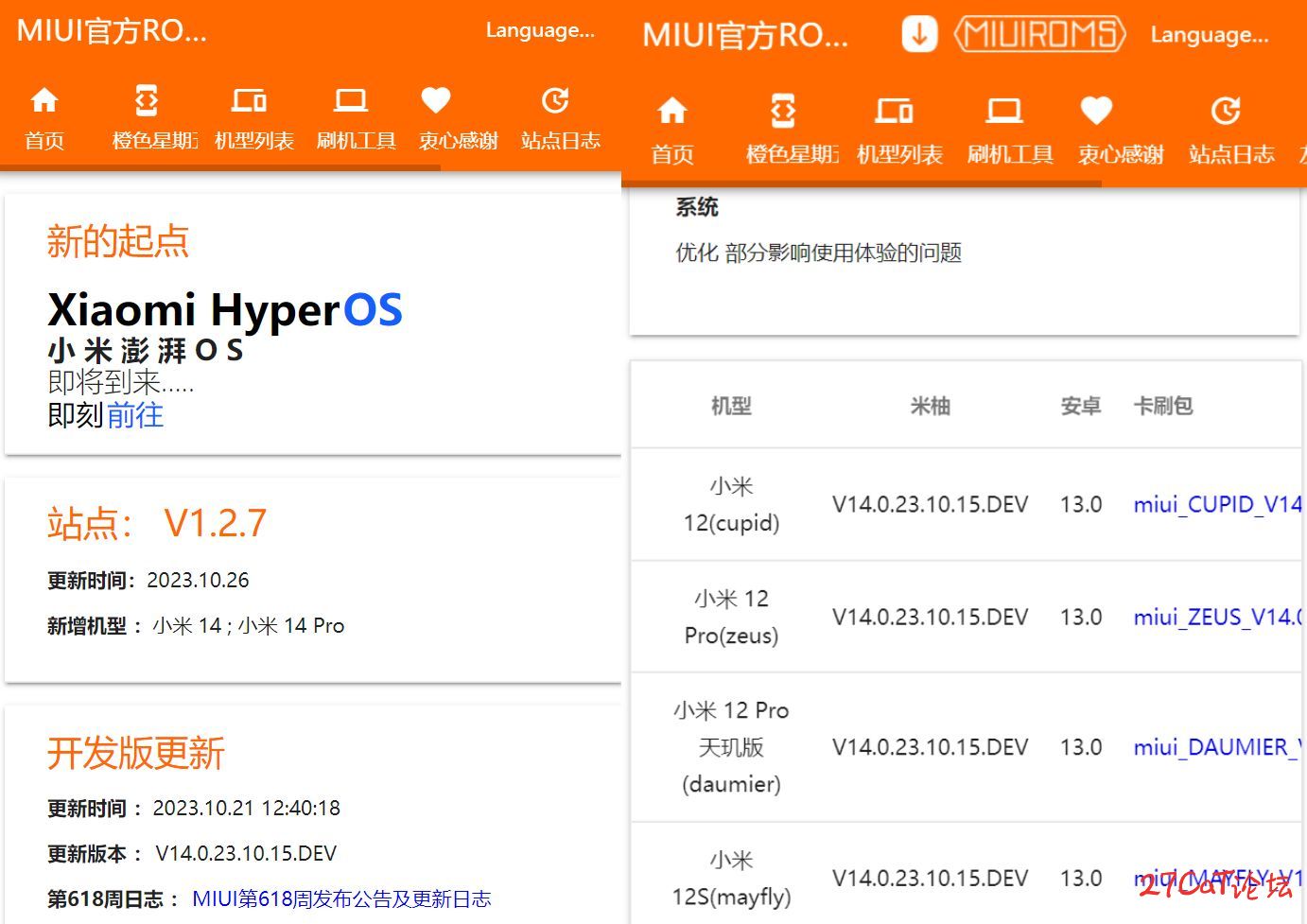Image resolution: width=1307 pixels, height=924 pixels.
Task: Open Language menu in right panel header
Action: [1210, 35]
